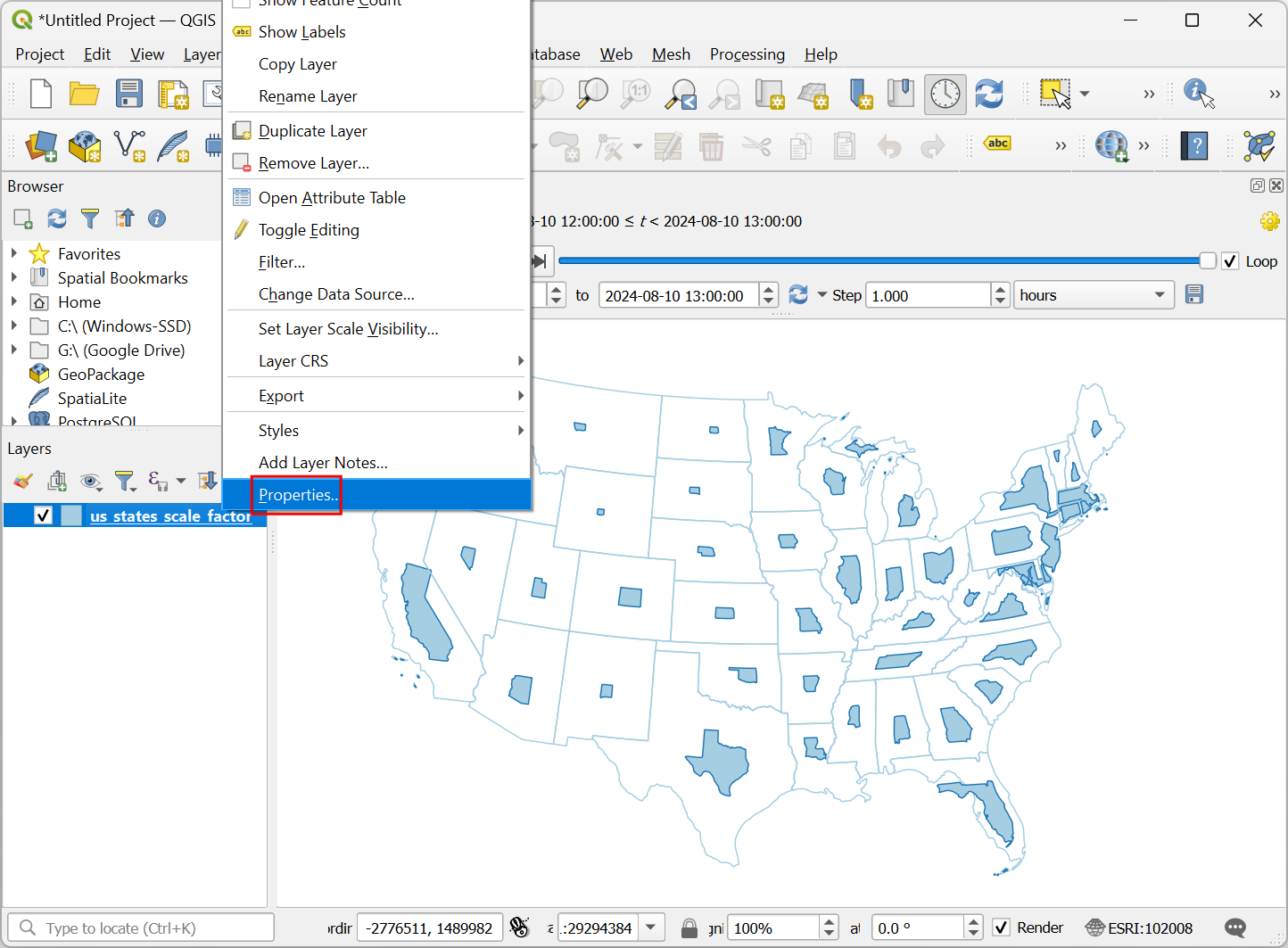The height and width of the screenshot is (948, 1288).
Task: Click the Filter Browser funnel icon
Action: [90, 218]
